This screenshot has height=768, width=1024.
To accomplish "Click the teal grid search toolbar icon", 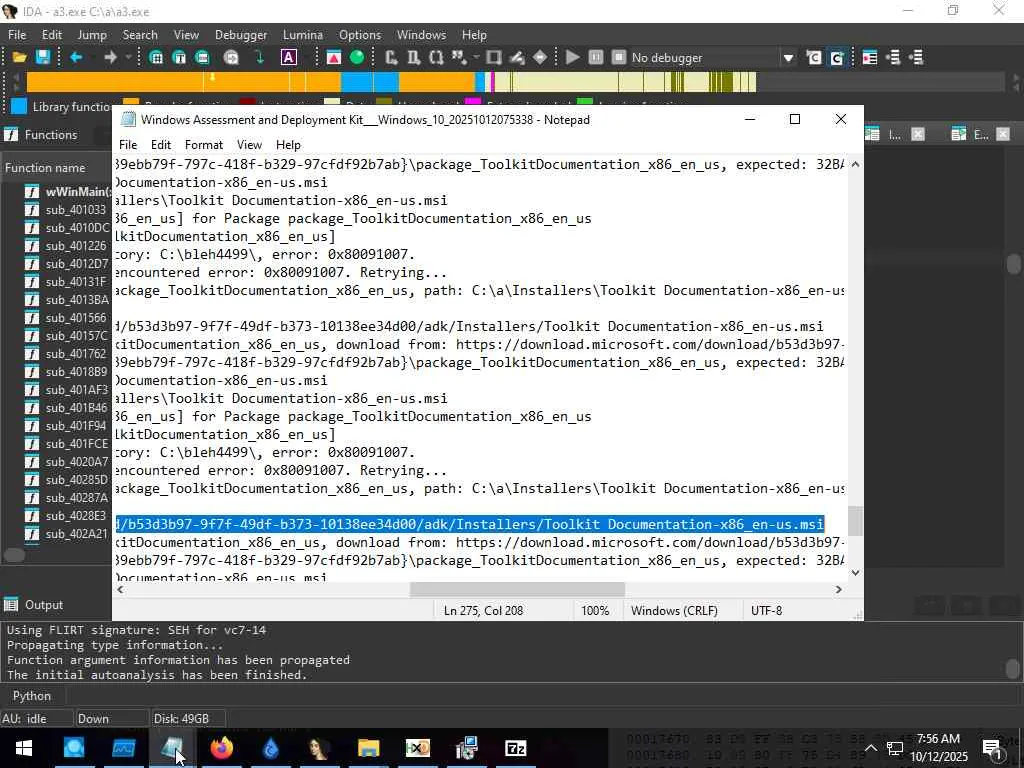I will tap(156, 57).
